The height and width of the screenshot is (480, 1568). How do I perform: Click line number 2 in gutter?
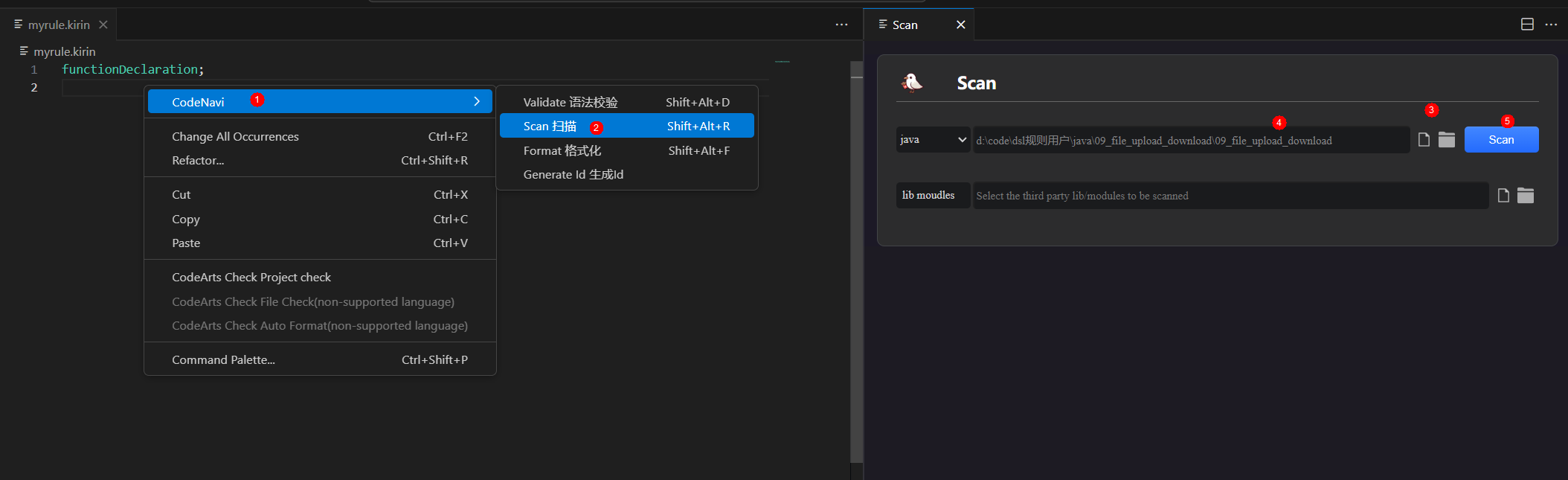point(34,87)
